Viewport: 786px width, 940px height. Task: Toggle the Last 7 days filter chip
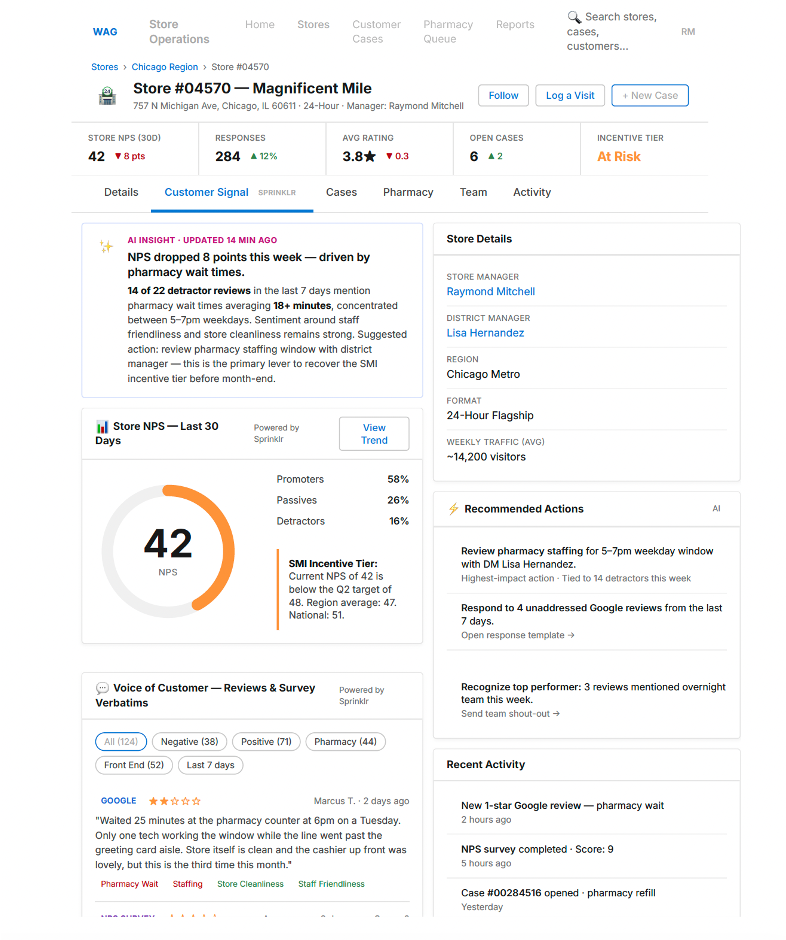pyautogui.click(x=210, y=766)
